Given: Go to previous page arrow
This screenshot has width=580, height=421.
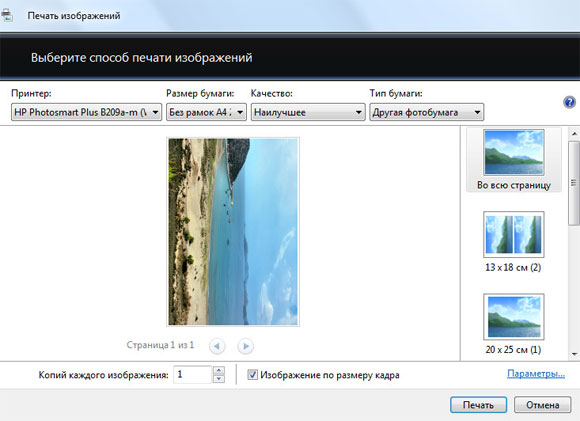Looking at the screenshot, I should tap(217, 346).
